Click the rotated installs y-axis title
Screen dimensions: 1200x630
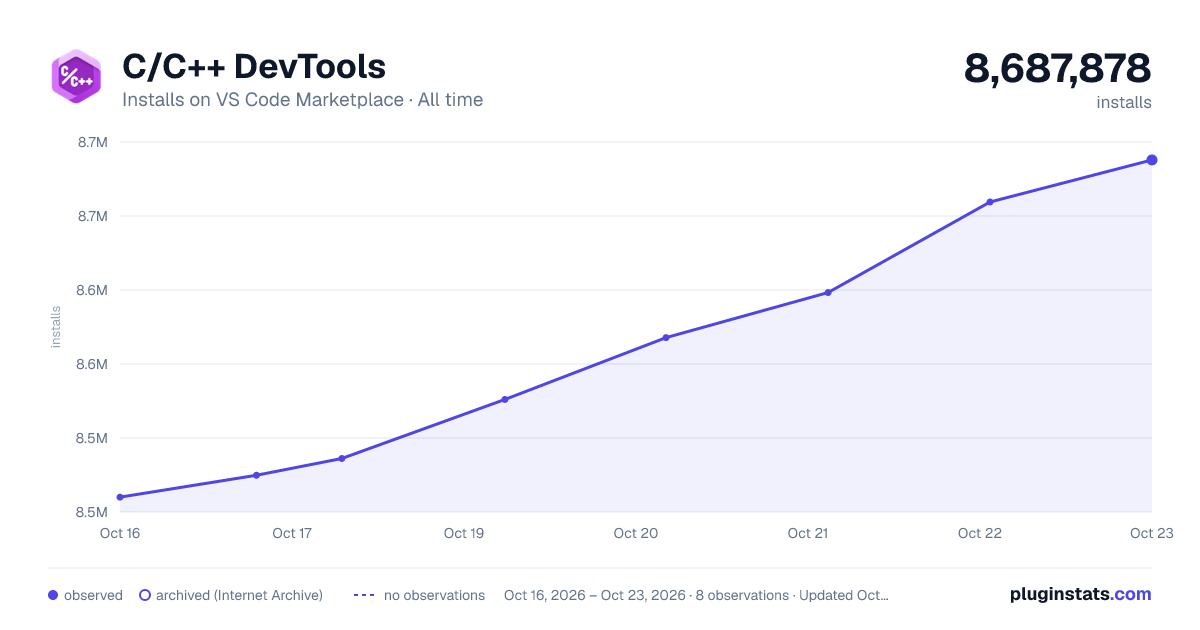click(56, 327)
